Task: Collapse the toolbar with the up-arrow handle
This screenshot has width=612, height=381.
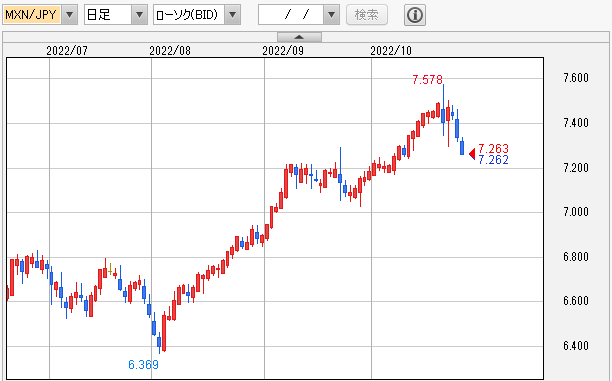Action: pos(299,37)
